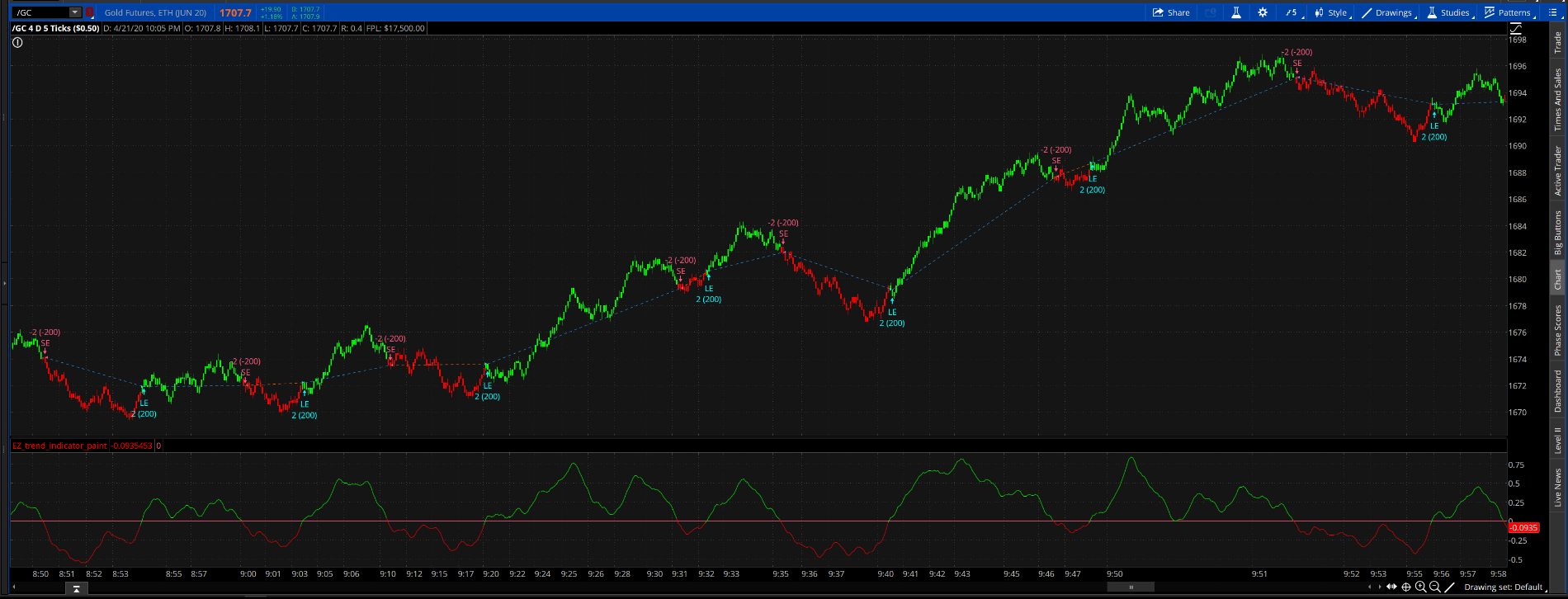Click the Gold Futures, ETH (JUN 20) description

155,12
